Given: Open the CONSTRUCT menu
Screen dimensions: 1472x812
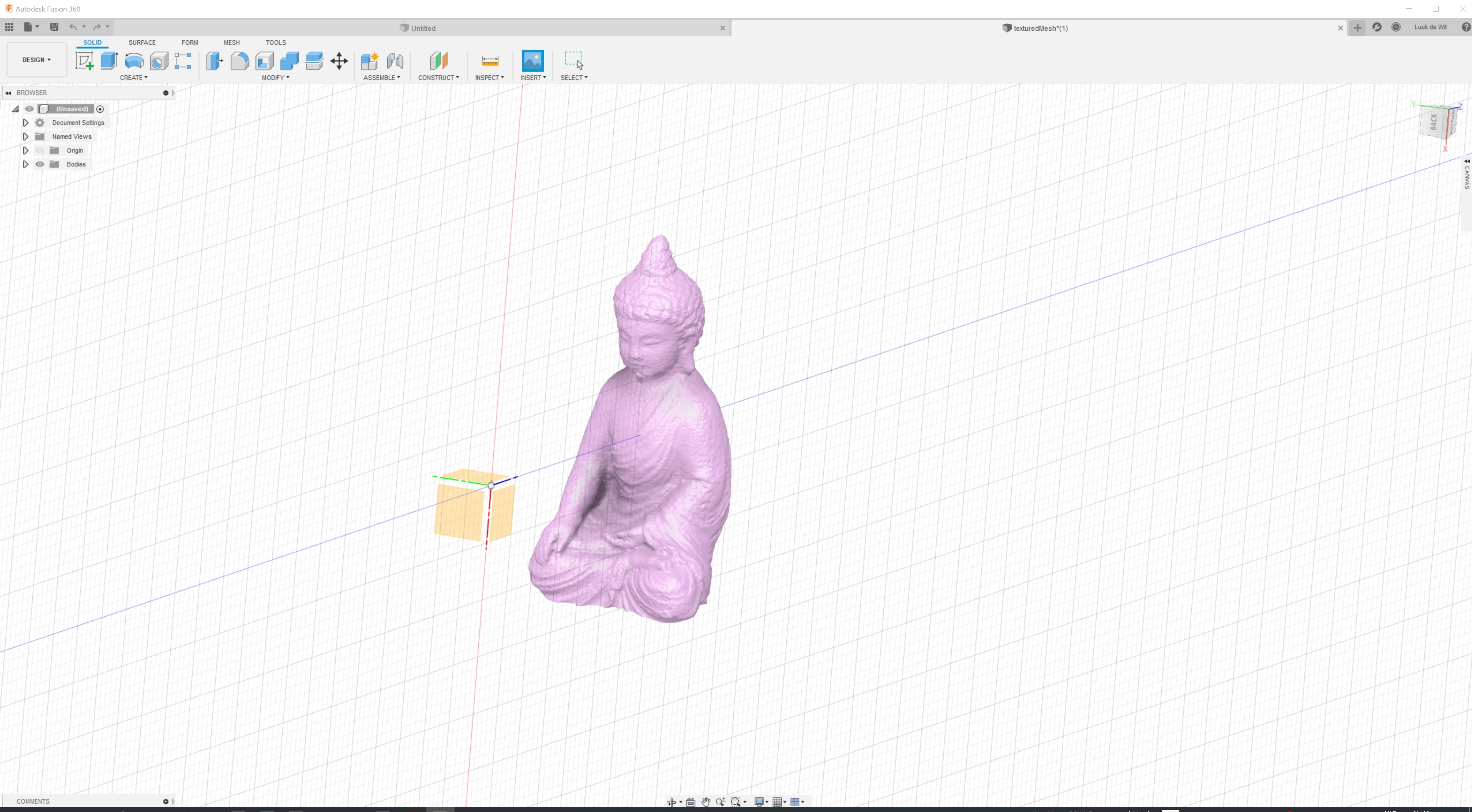Looking at the screenshot, I should click(438, 78).
